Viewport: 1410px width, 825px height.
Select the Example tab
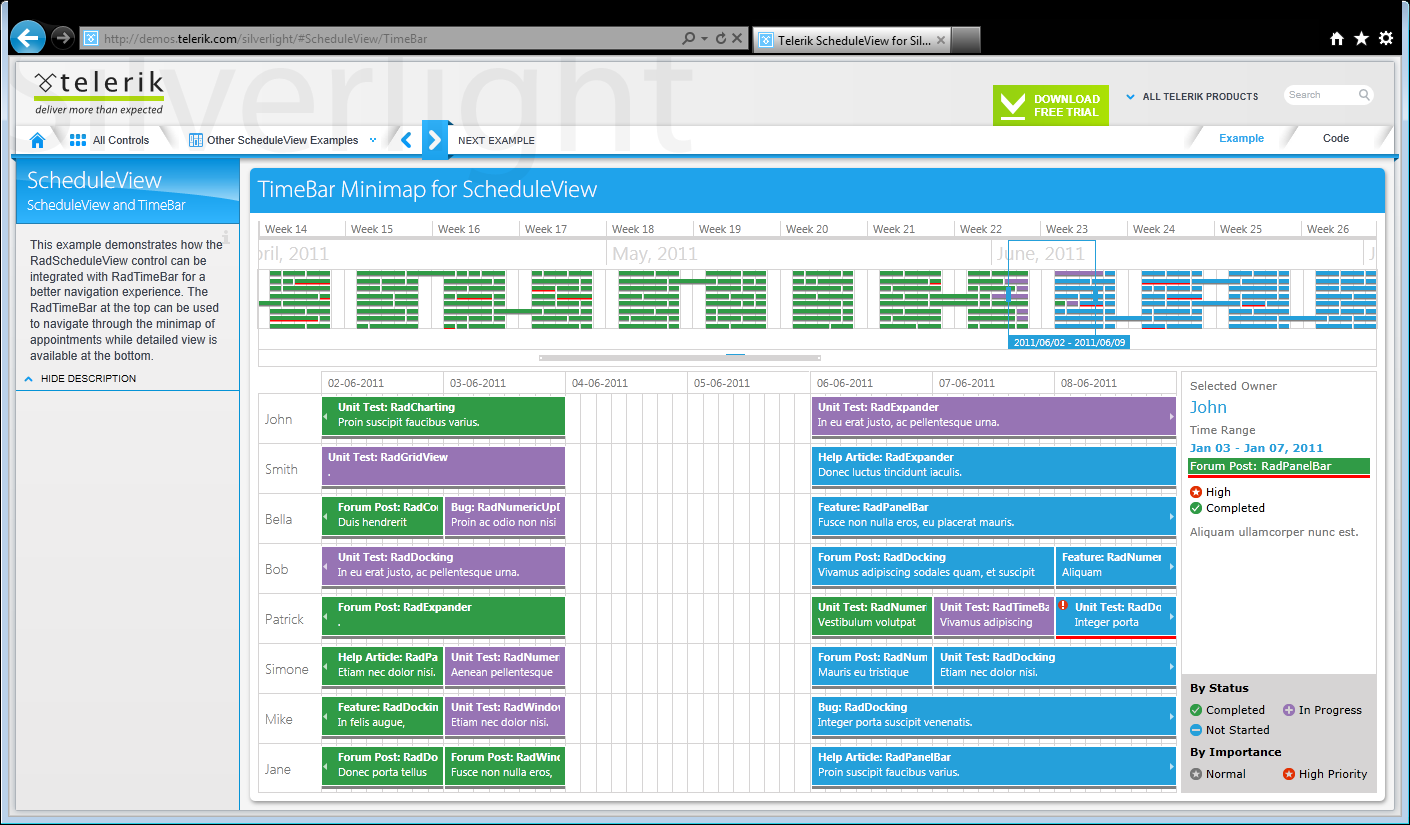tap(1241, 139)
